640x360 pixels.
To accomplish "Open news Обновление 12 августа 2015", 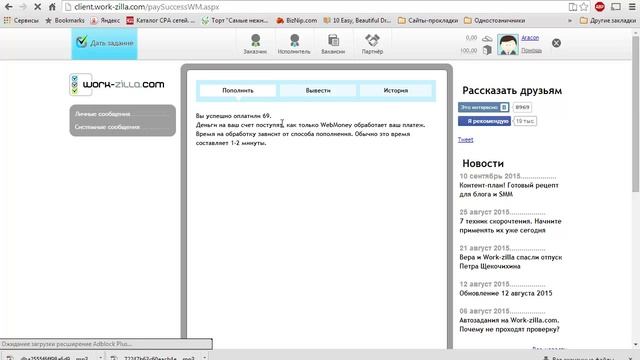I will pos(506,293).
